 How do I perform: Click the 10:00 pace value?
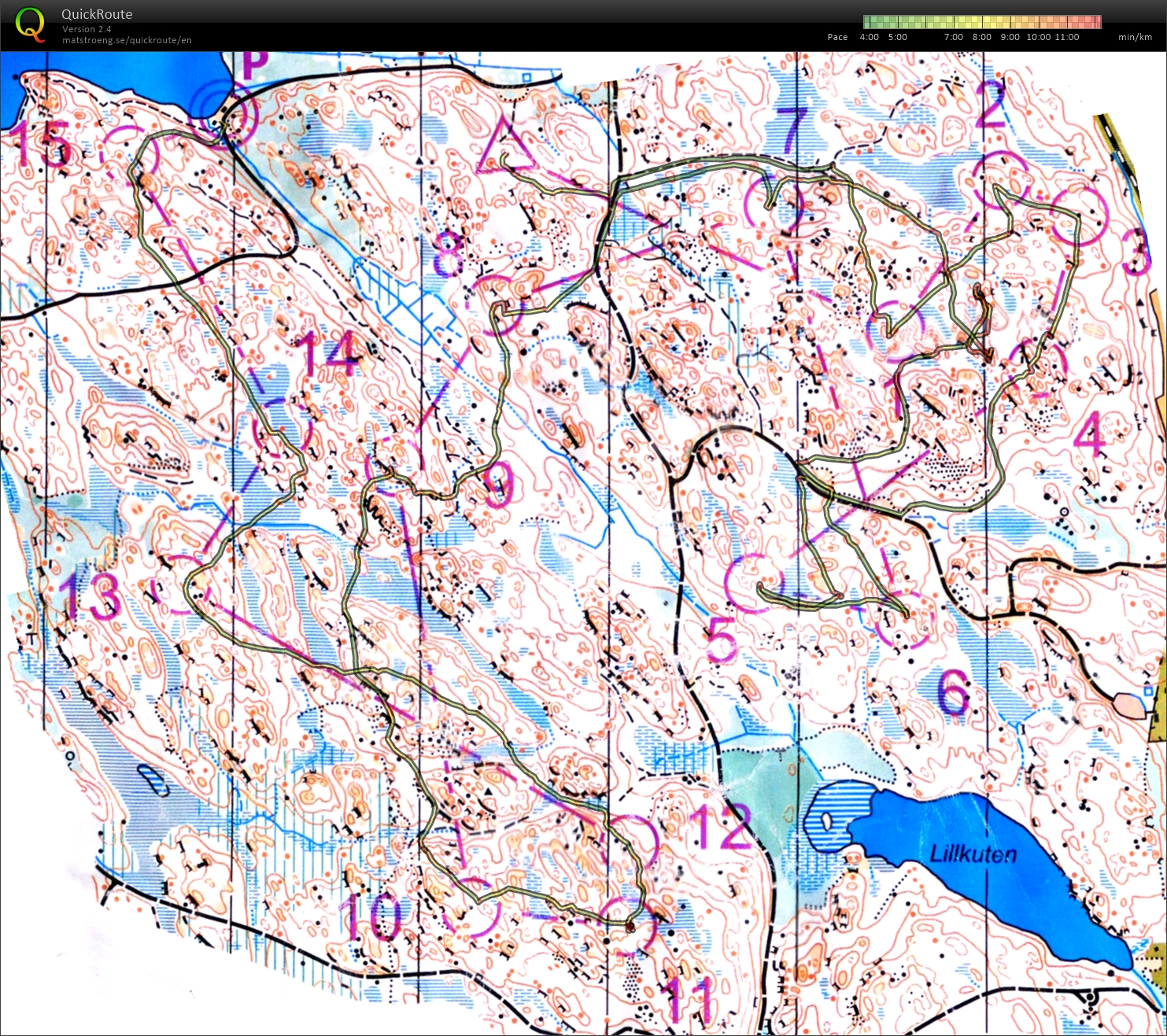click(1038, 37)
